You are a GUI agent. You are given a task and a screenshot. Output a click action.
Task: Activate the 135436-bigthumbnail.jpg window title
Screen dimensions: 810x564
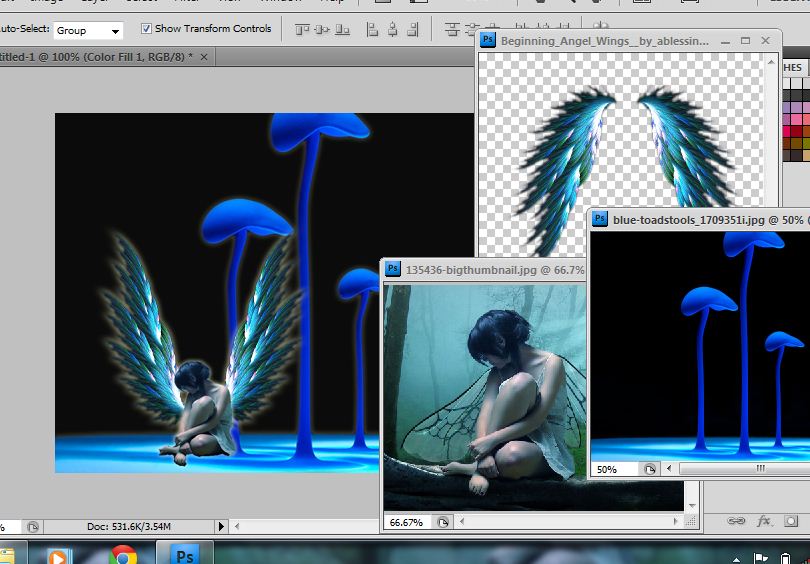495,270
